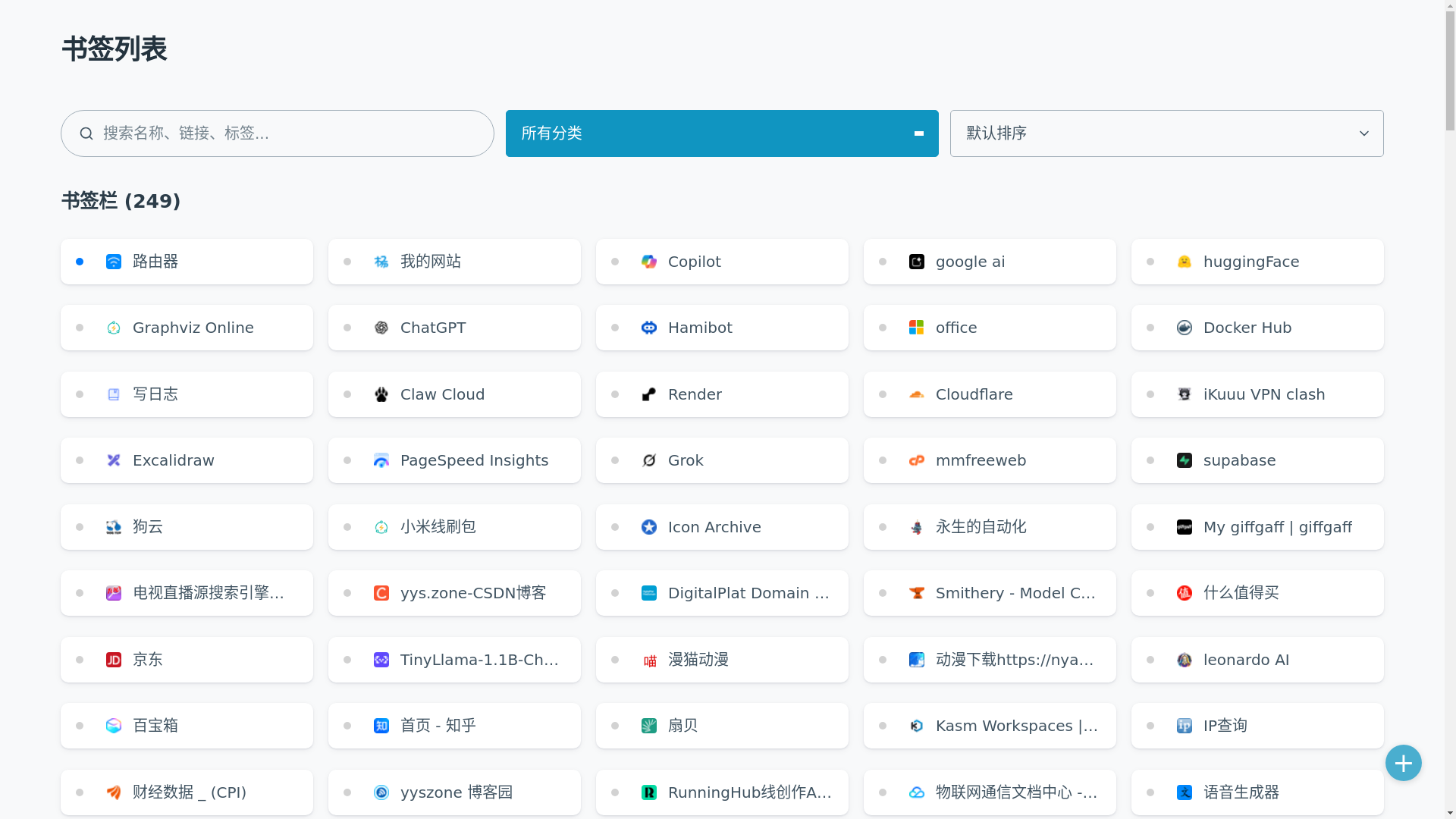Click the 京东 JD red icon

click(114, 660)
